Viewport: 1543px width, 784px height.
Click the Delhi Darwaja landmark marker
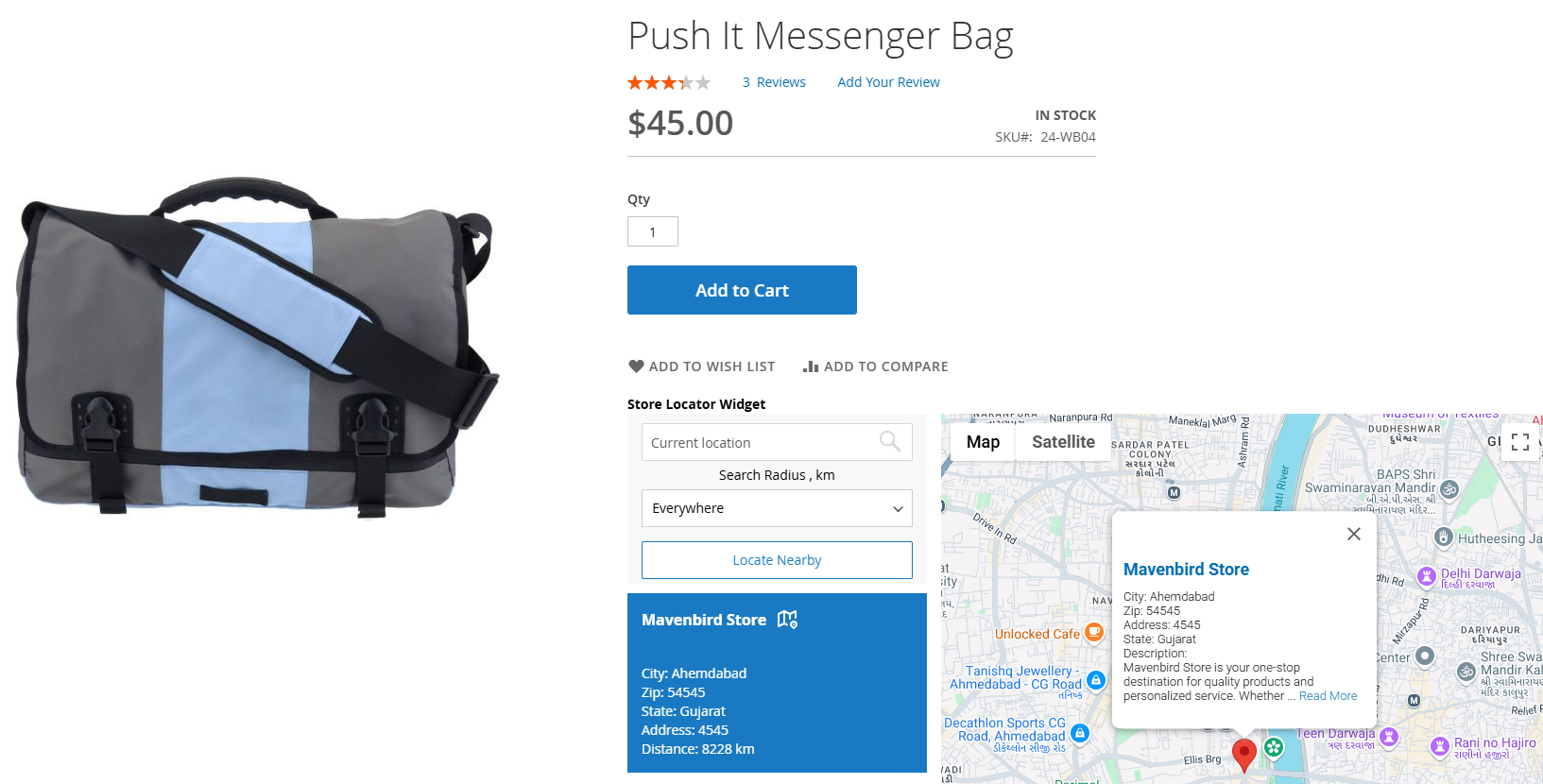(1426, 576)
